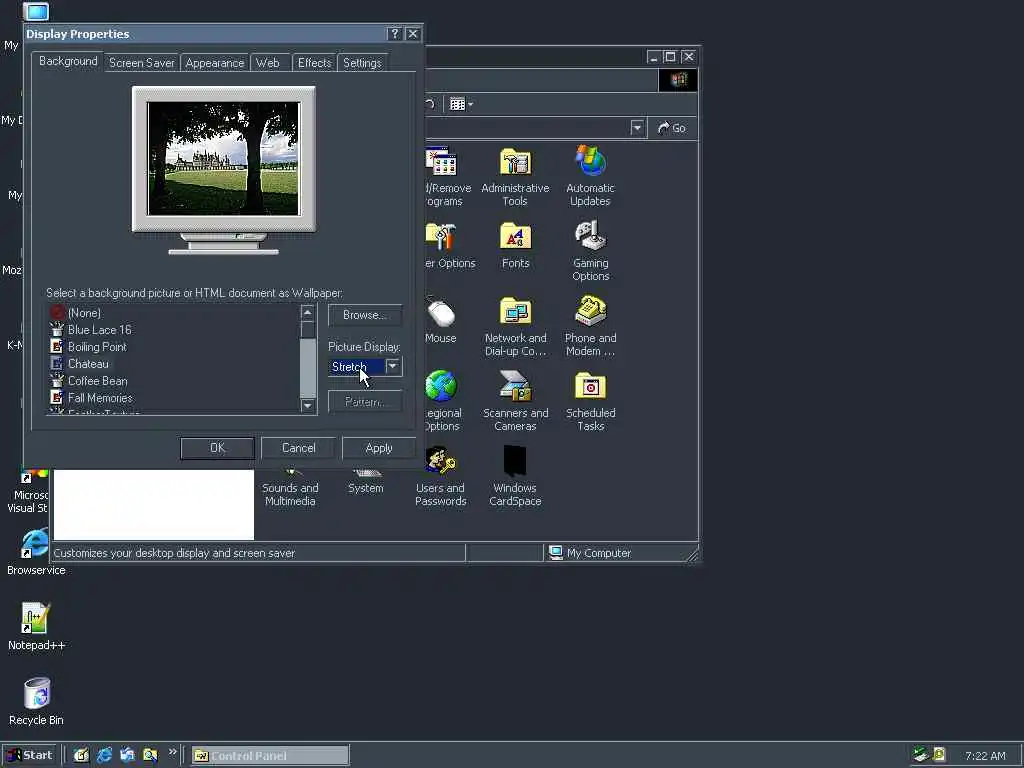Click first quick launch icon beside Start
Viewport: 1024px width, 768px height.
[81, 756]
